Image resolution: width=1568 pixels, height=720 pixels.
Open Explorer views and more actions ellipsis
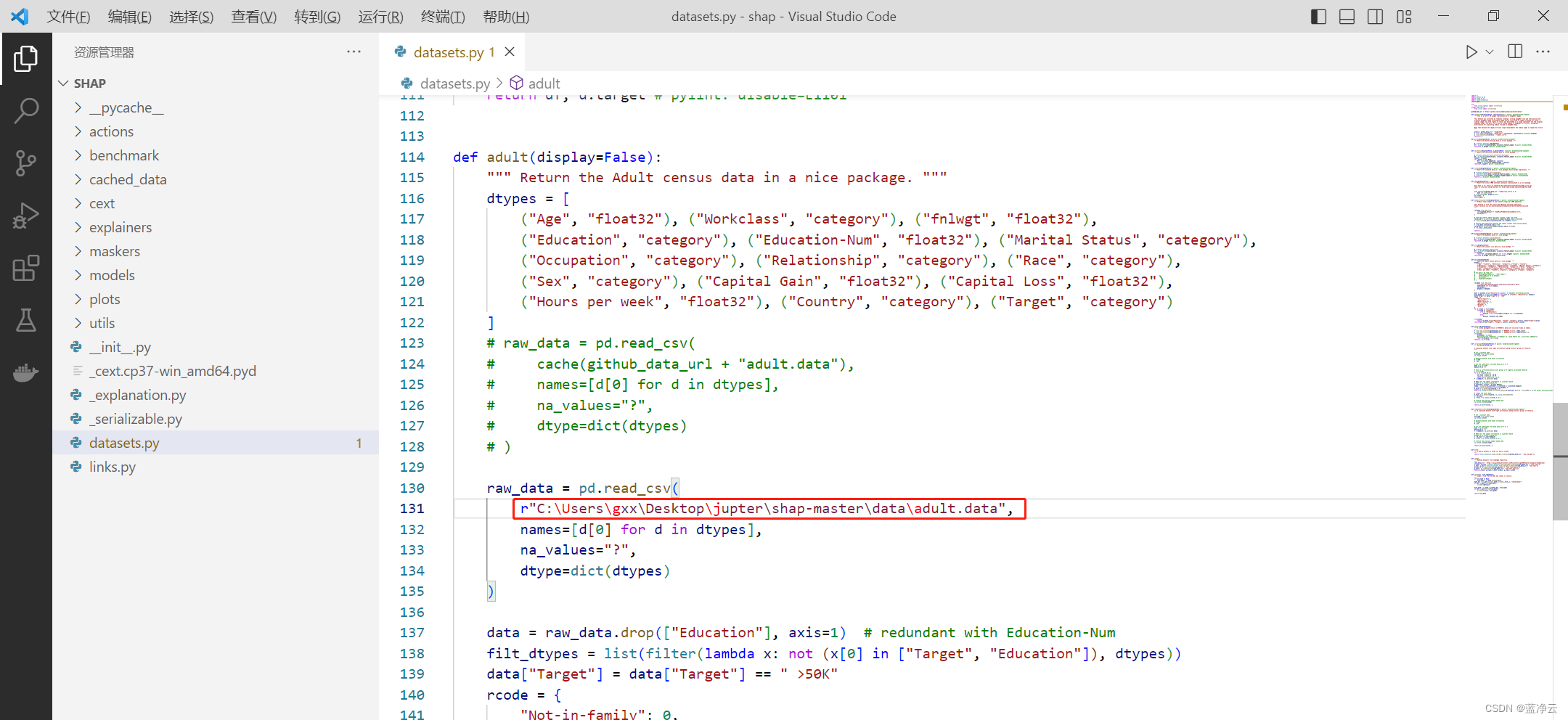pyautogui.click(x=354, y=52)
